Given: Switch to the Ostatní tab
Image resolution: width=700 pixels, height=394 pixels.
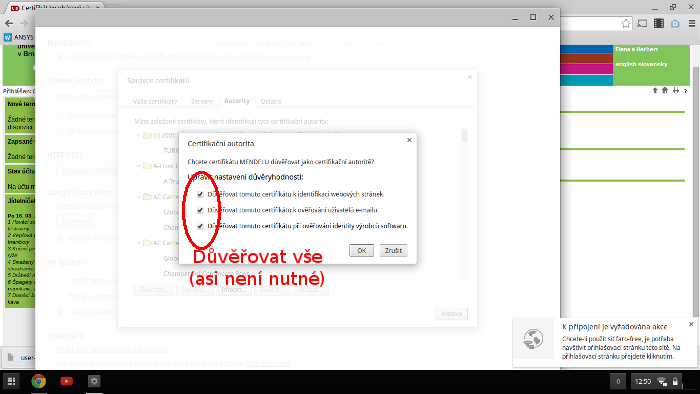Looking at the screenshot, I should coord(271,101).
